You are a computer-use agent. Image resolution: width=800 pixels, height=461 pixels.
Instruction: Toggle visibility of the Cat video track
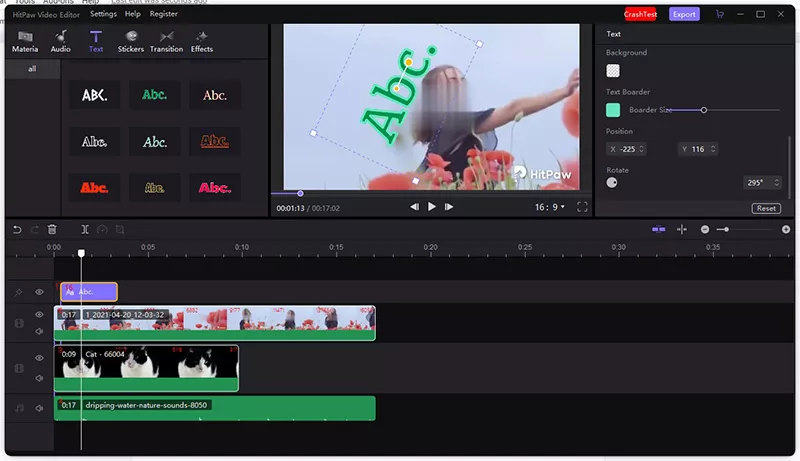40,358
